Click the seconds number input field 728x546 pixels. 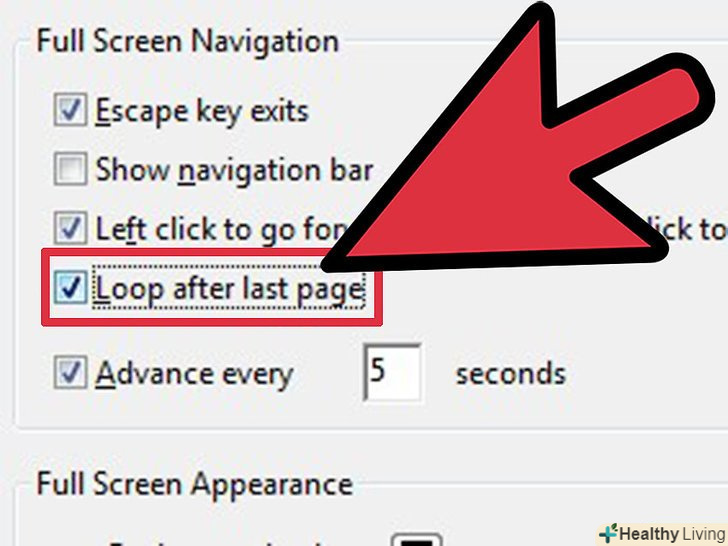[392, 372]
